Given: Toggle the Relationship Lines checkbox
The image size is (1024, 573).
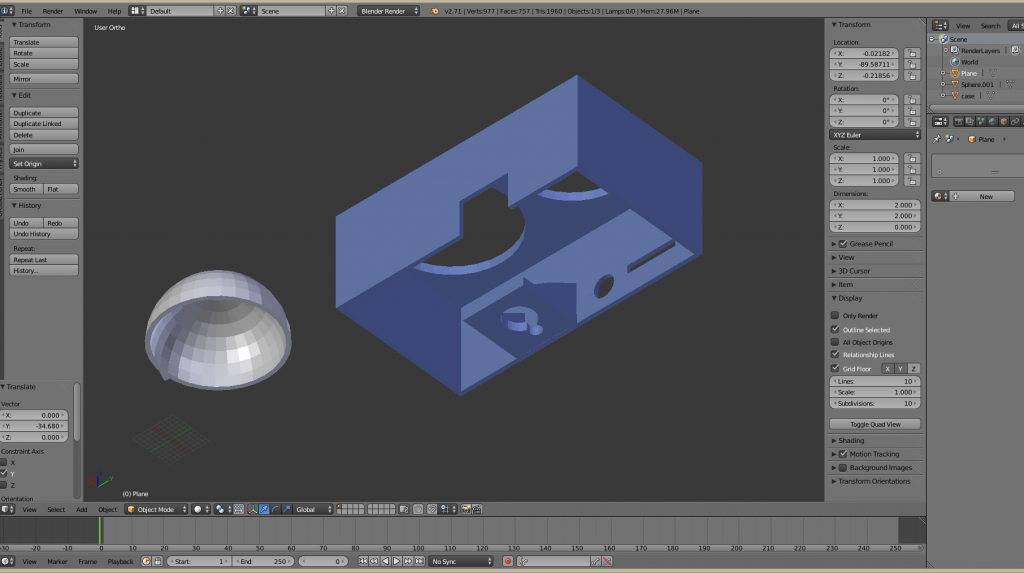Looking at the screenshot, I should (x=835, y=354).
